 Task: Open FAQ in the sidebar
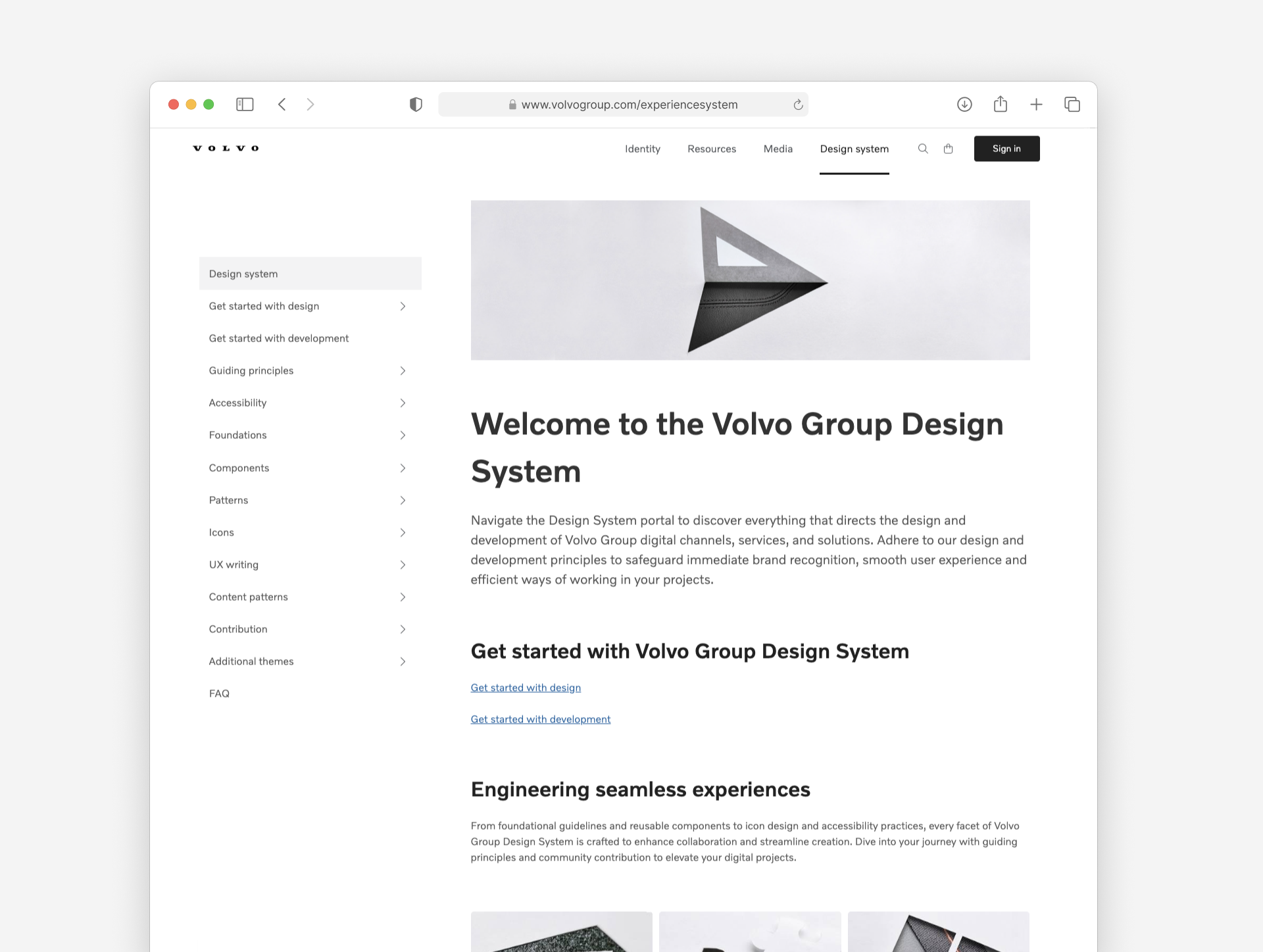tap(219, 693)
